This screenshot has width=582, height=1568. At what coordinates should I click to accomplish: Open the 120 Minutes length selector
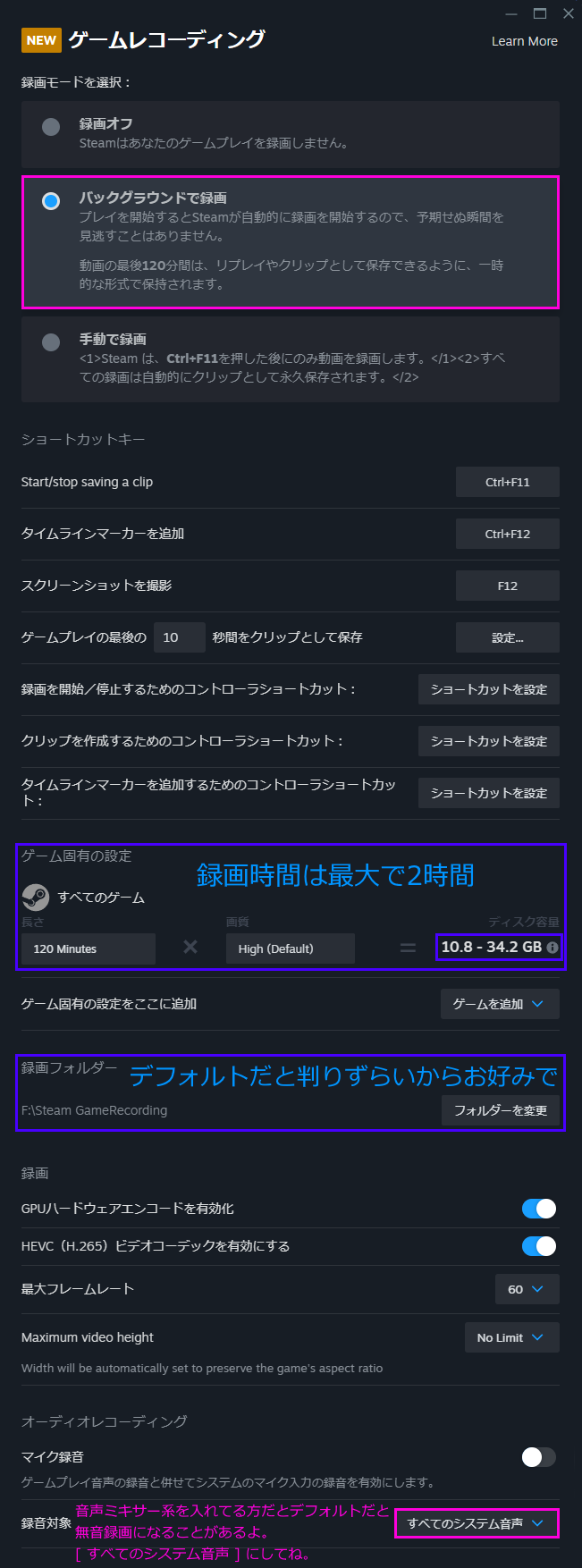[x=88, y=948]
